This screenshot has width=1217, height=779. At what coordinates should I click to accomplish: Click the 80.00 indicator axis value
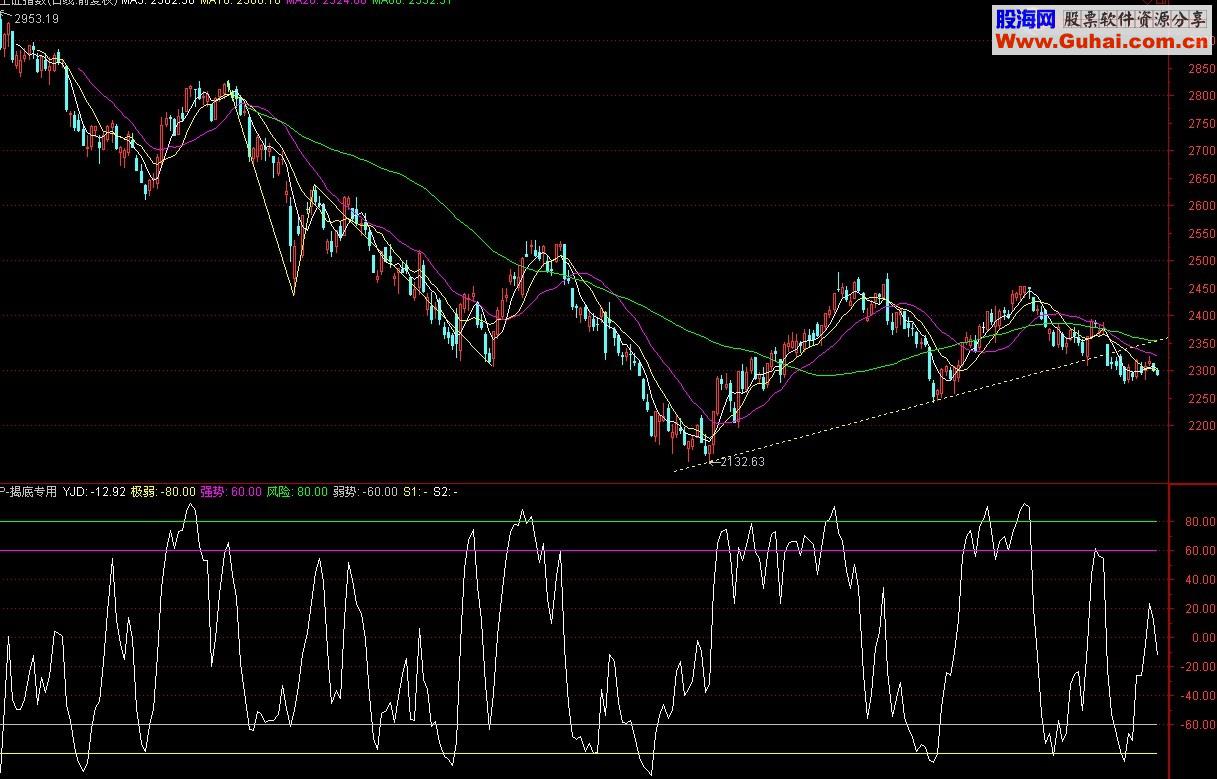tap(1200, 521)
